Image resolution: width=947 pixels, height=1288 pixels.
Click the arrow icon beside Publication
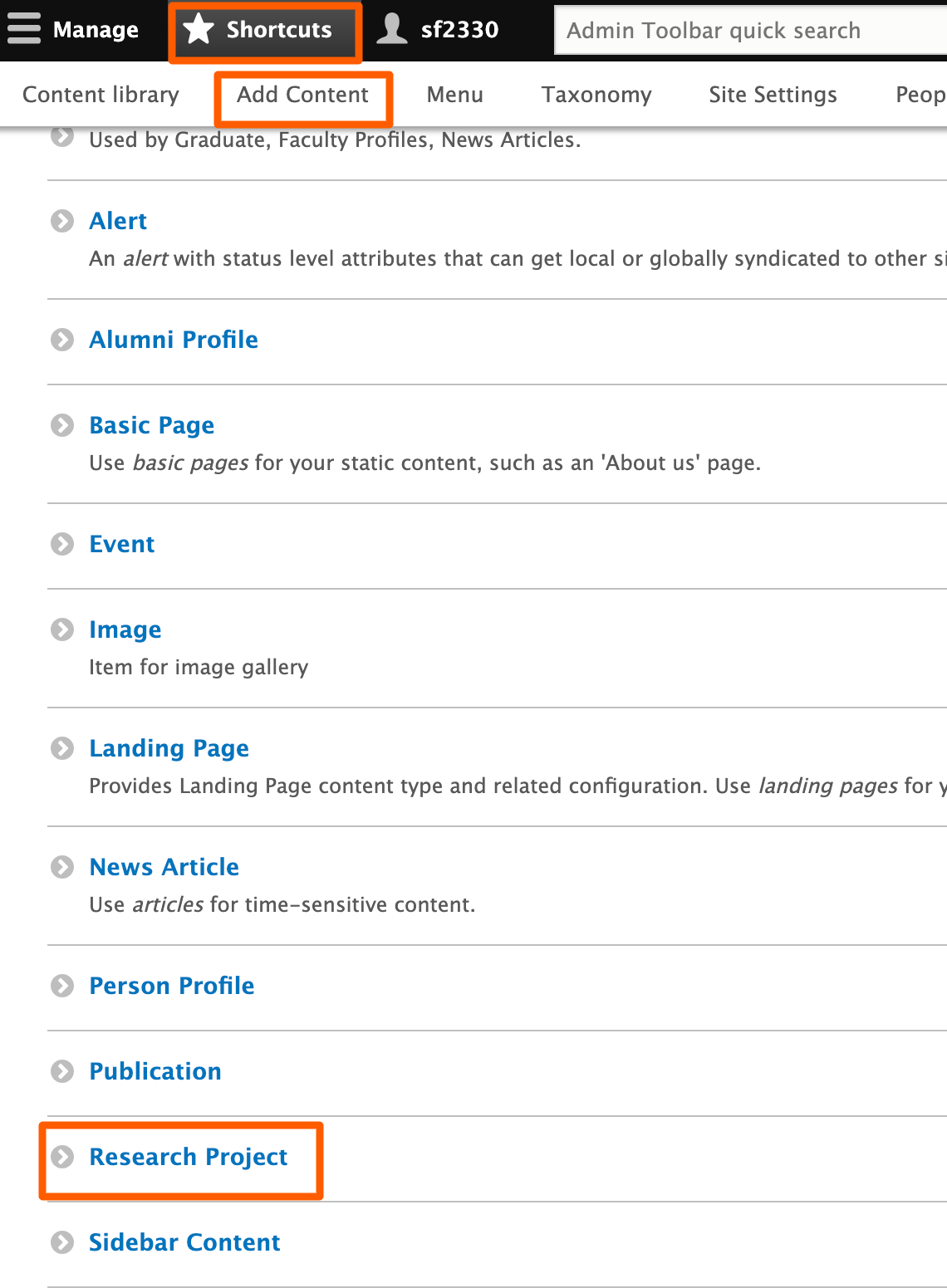pyautogui.click(x=62, y=1072)
